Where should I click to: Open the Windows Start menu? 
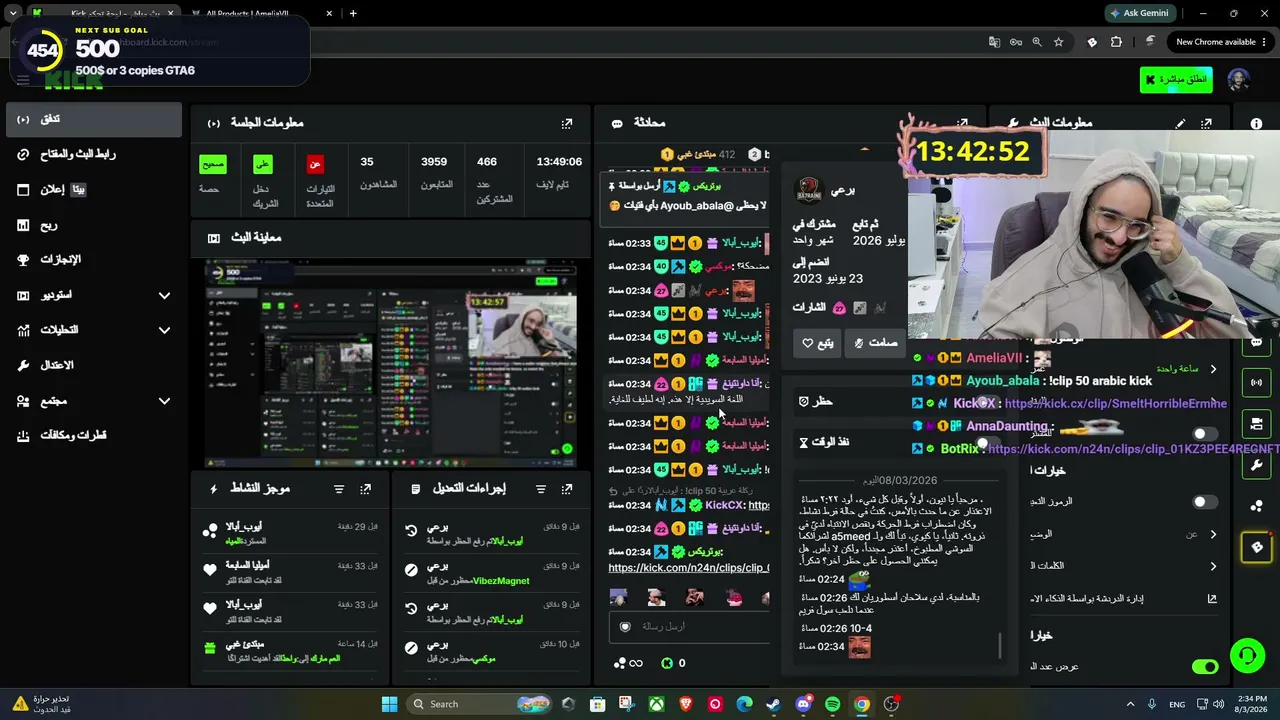click(x=390, y=704)
